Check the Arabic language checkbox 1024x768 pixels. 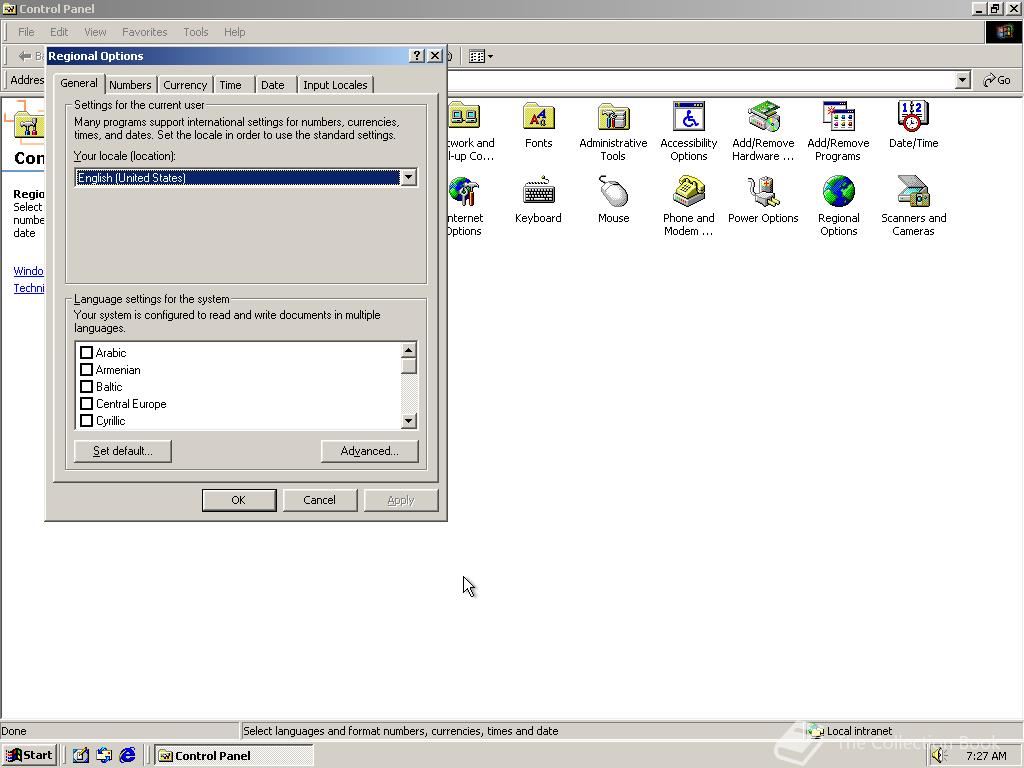click(x=86, y=353)
